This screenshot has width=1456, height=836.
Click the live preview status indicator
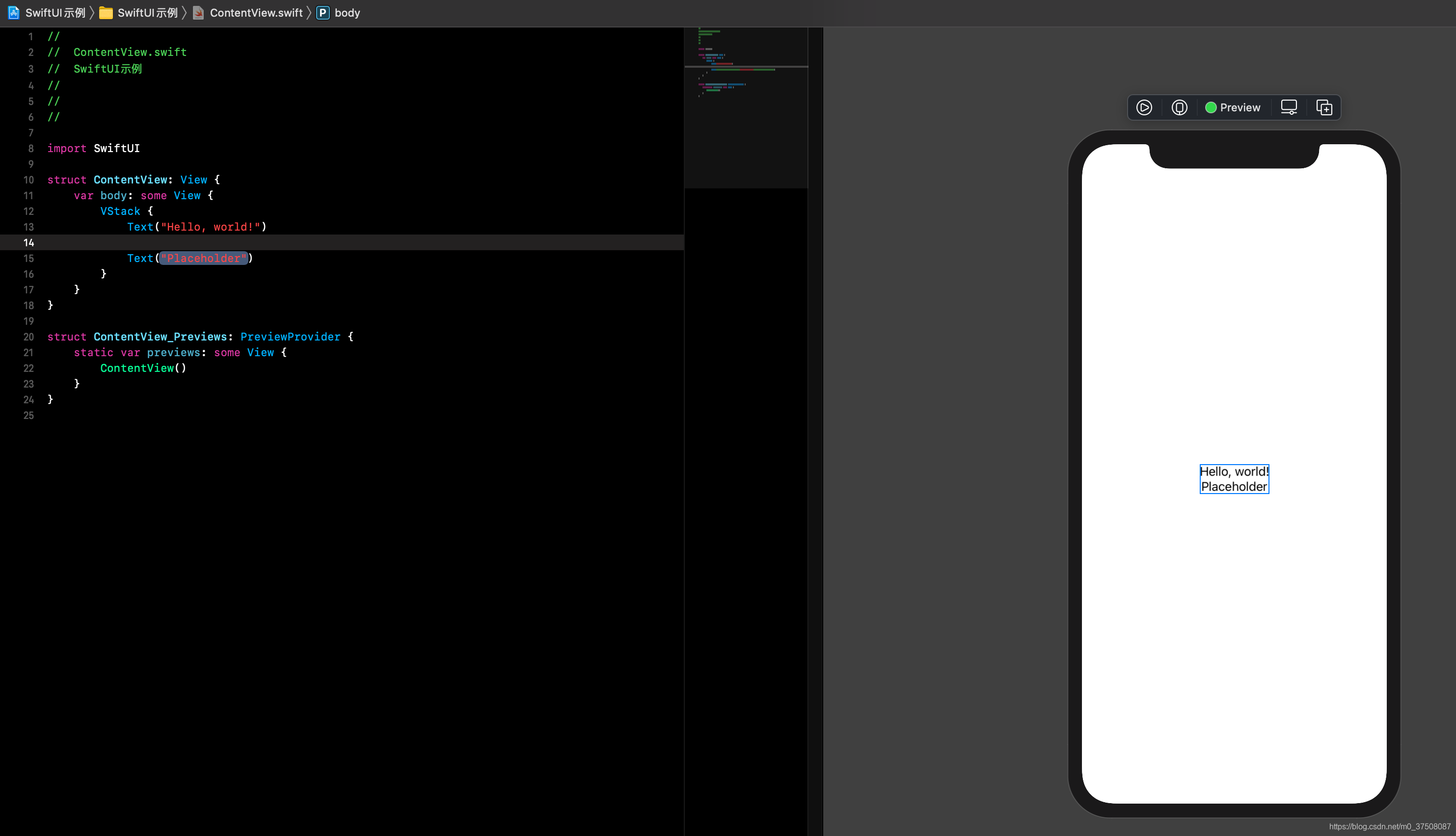[1210, 107]
